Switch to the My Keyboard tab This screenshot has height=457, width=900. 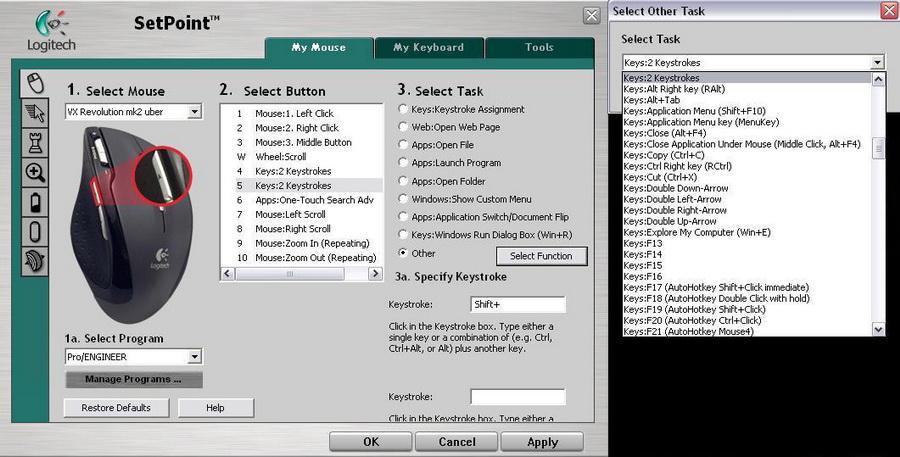click(428, 47)
